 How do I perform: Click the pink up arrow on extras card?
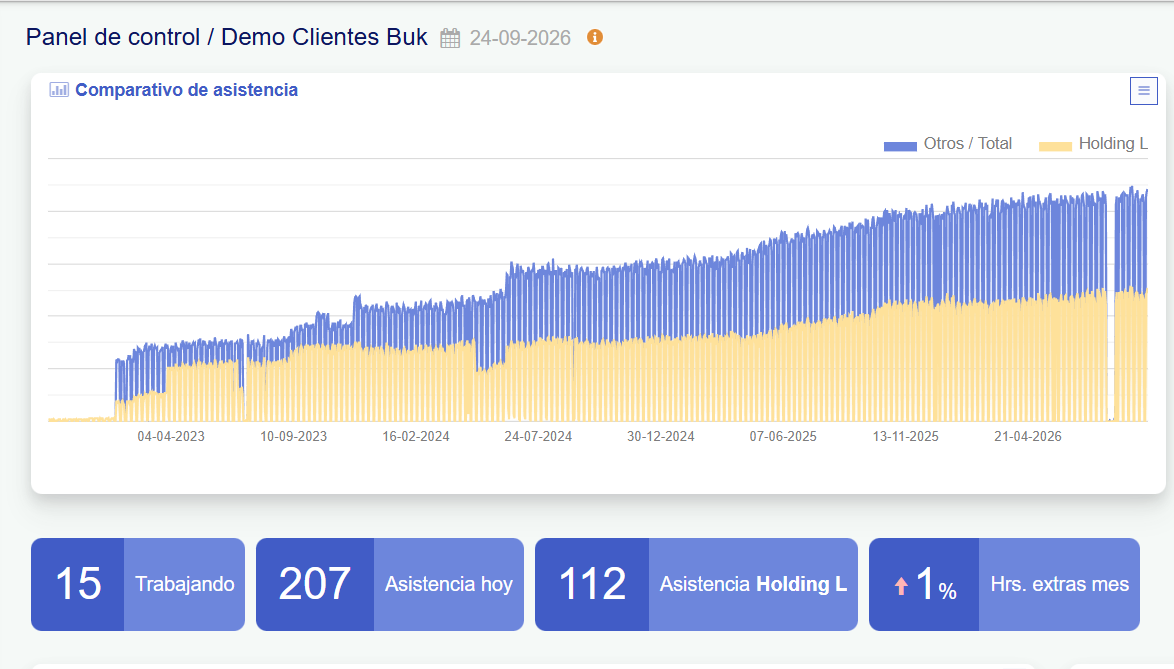coord(901,586)
